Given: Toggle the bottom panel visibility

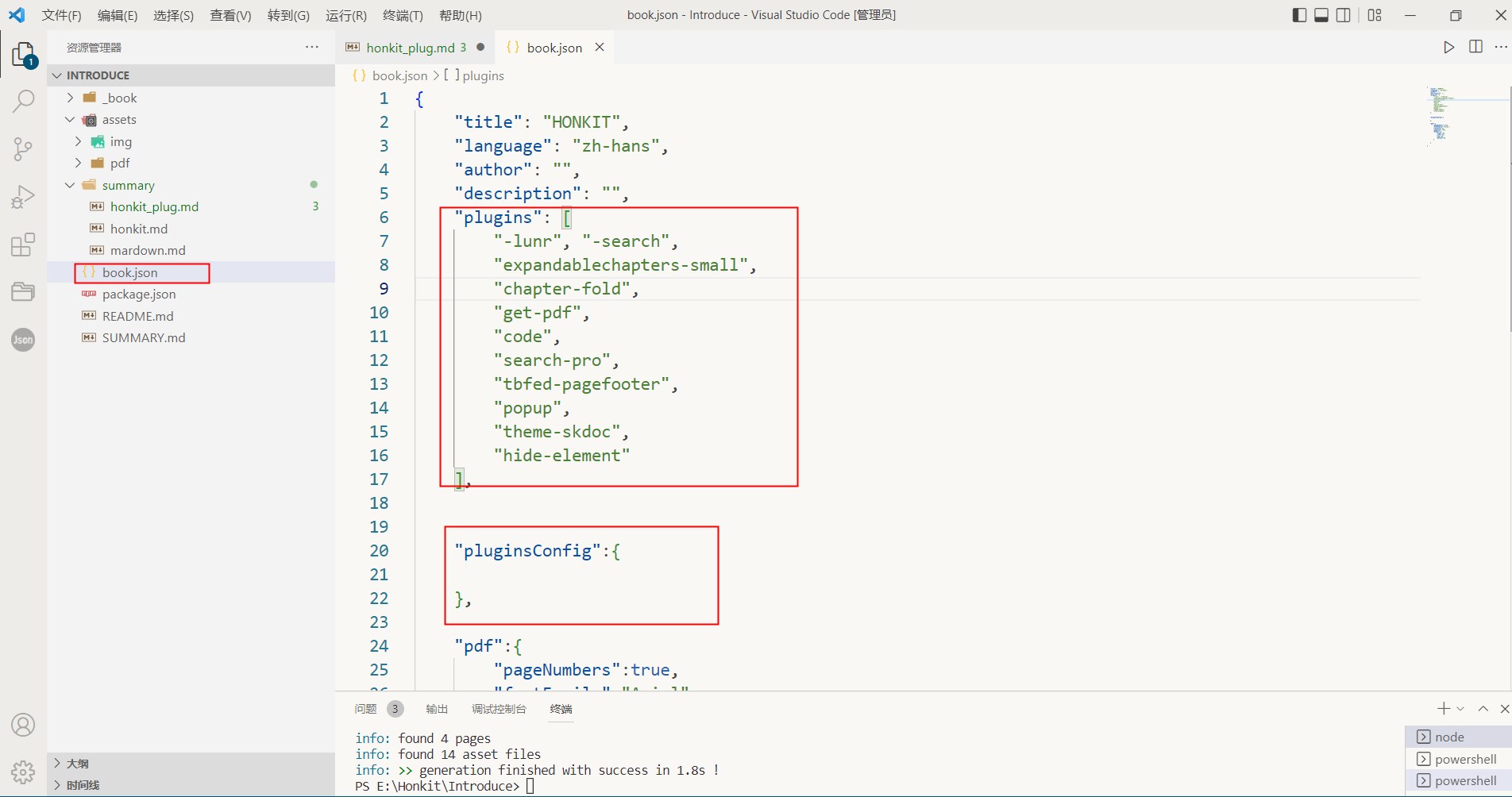Looking at the screenshot, I should [1321, 15].
